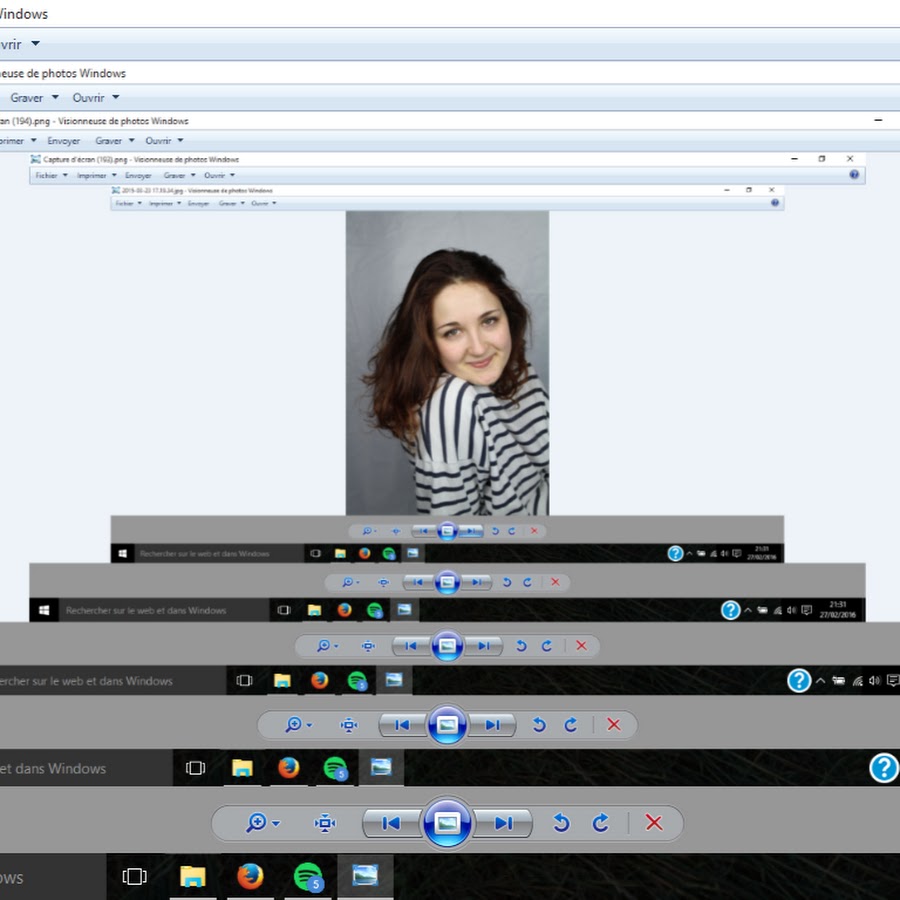Click the largest fit-to-window actual size icon
Screen dimensions: 900x900
point(325,822)
